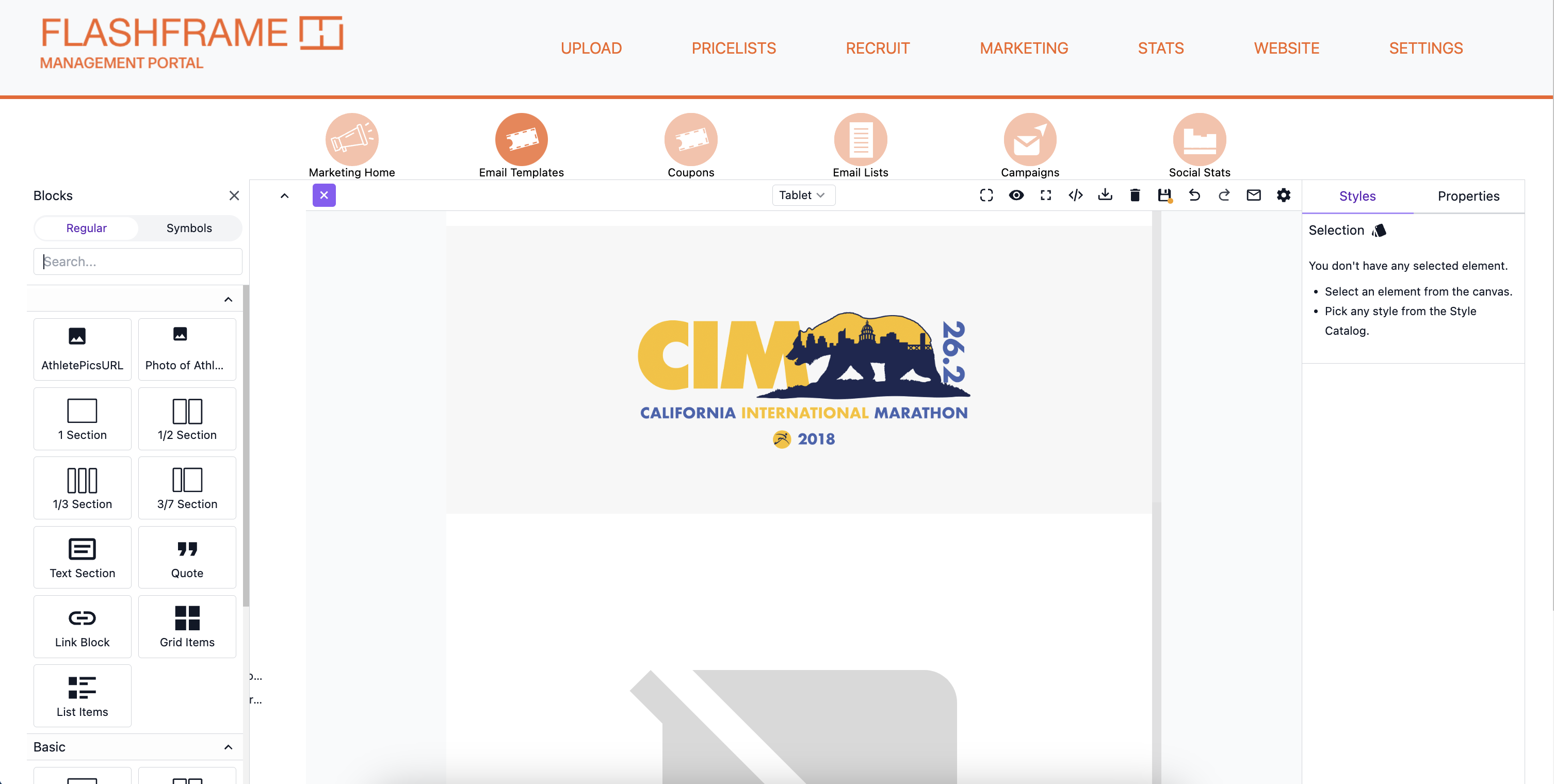Click the HTML/code view icon

pos(1075,195)
